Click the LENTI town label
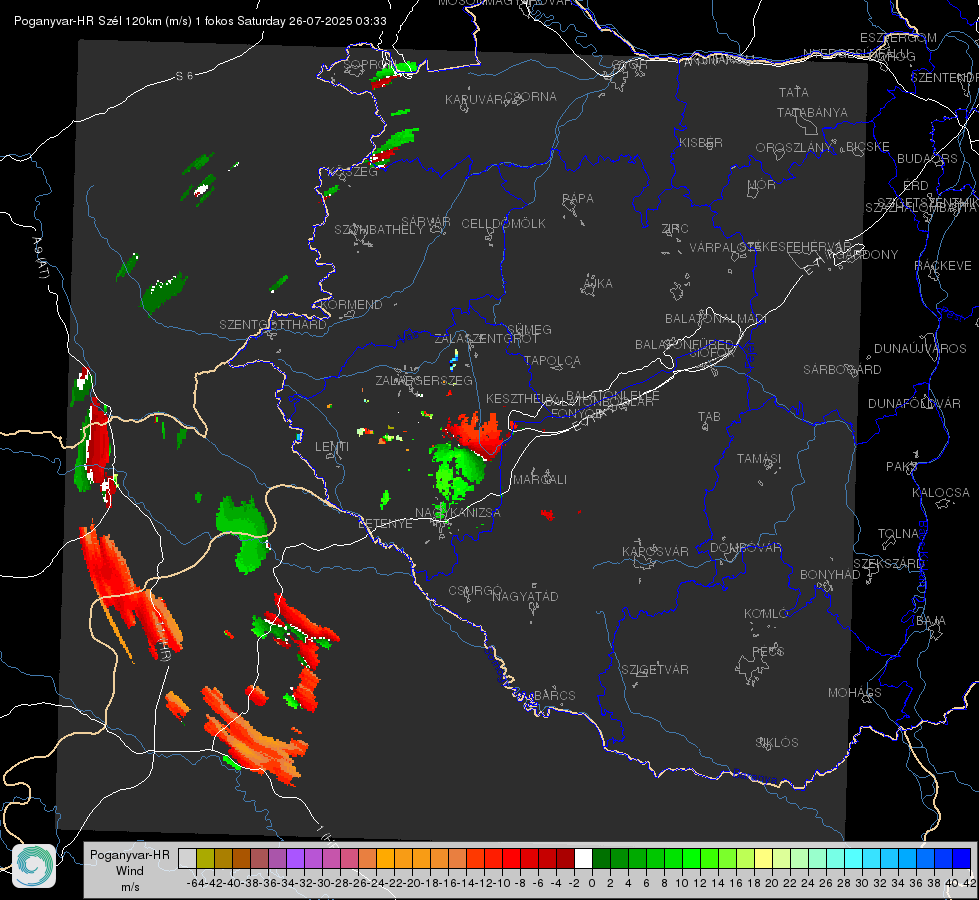This screenshot has width=979, height=900. [332, 447]
